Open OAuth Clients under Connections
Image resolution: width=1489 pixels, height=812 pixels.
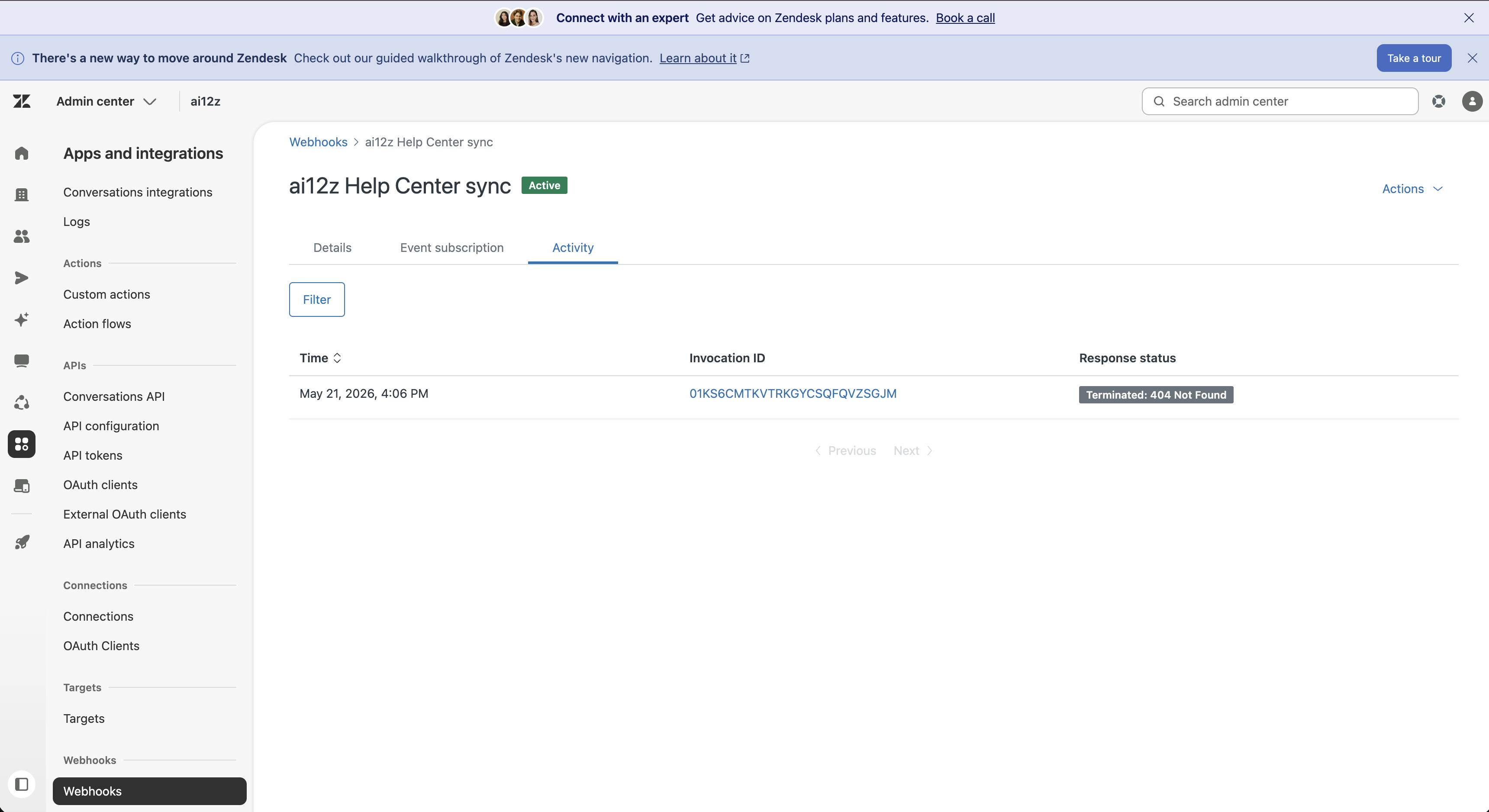pos(101,646)
